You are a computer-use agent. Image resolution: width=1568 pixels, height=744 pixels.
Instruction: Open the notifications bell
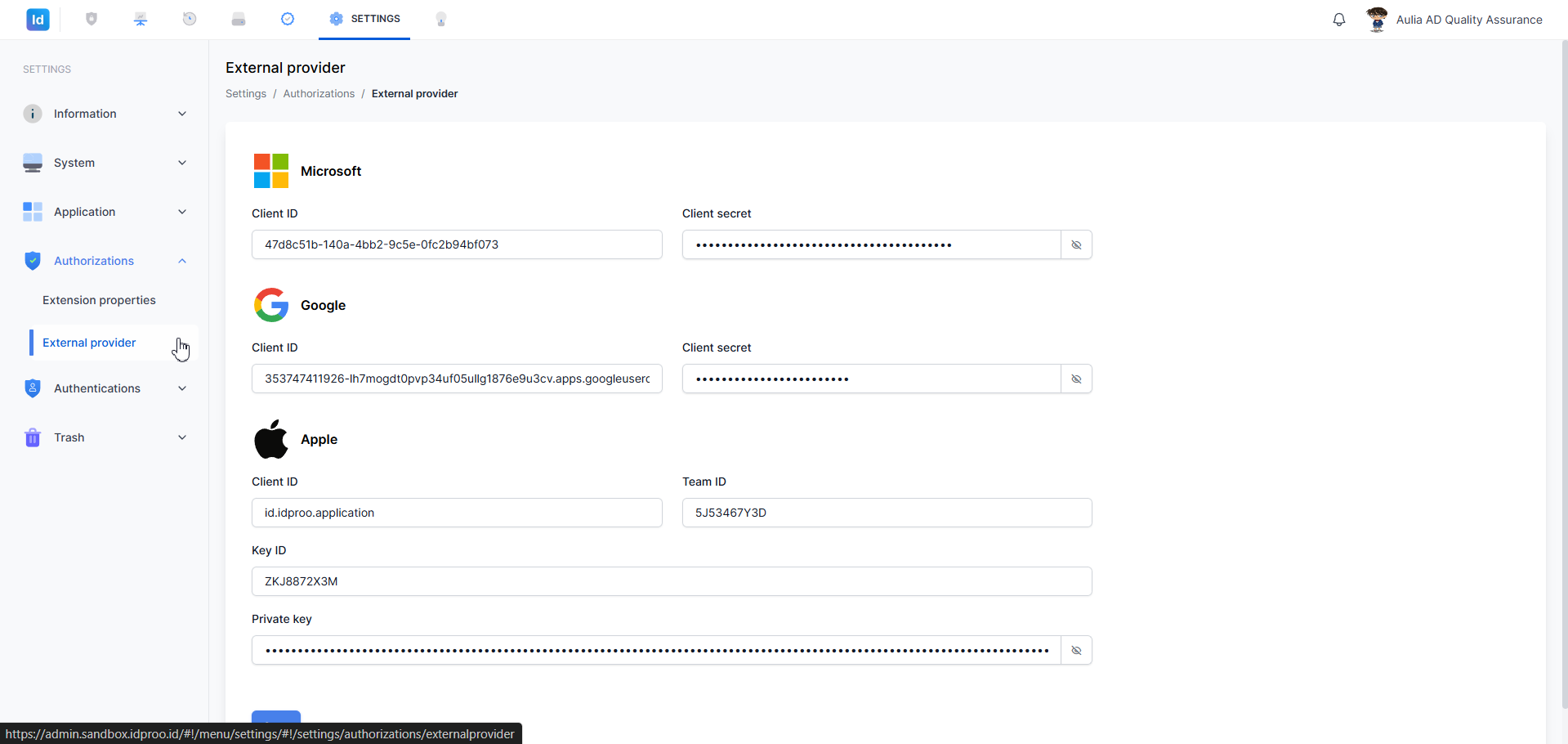pyautogui.click(x=1339, y=20)
